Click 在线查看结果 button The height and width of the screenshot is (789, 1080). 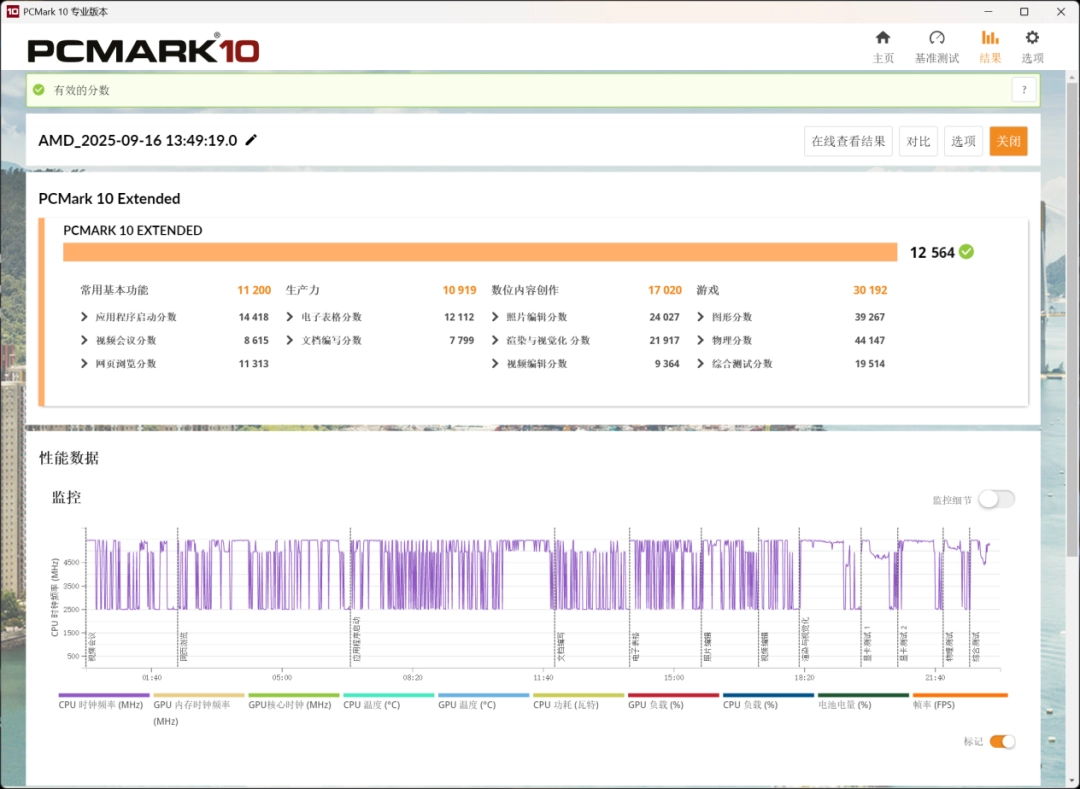tap(848, 141)
